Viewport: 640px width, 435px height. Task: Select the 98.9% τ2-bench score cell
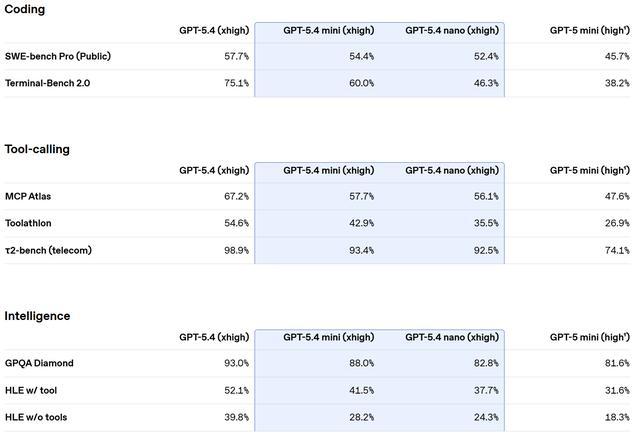pyautogui.click(x=235, y=250)
